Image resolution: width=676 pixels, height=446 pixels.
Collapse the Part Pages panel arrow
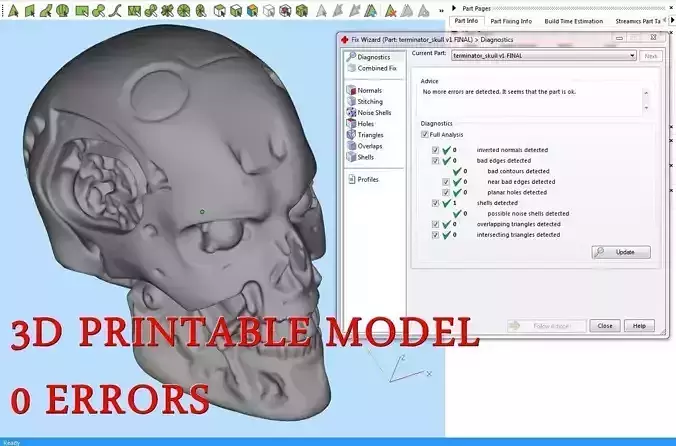point(454,8)
